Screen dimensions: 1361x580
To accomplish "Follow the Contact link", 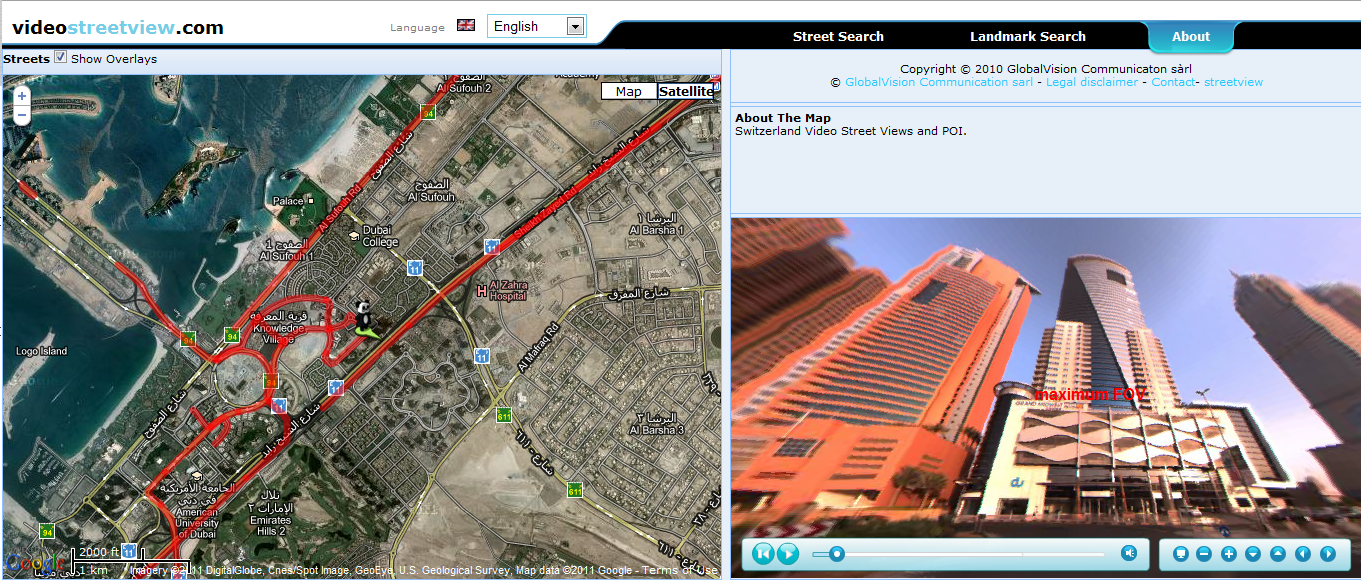I will [1173, 82].
